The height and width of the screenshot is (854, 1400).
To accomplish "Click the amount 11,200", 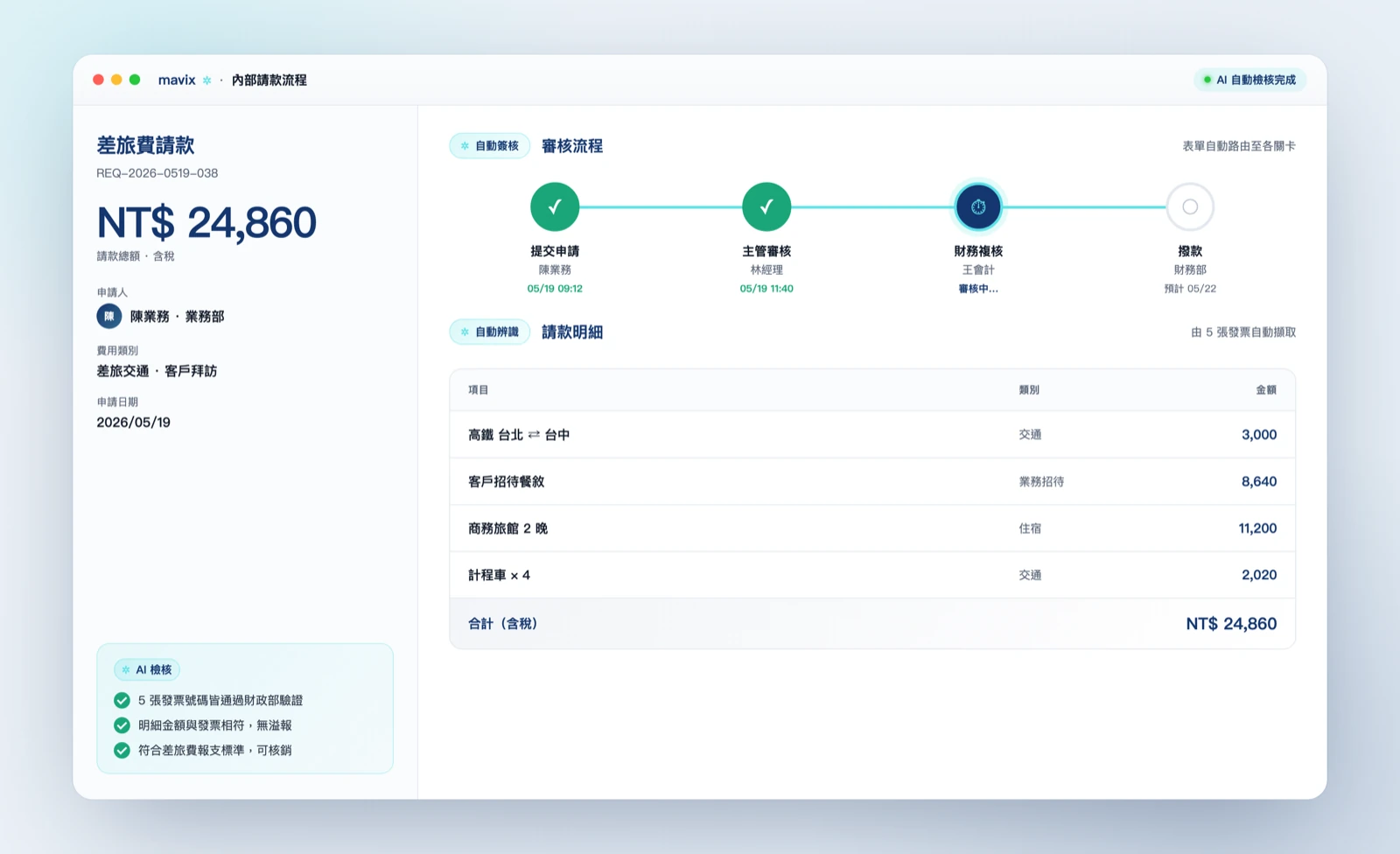I will pos(1257,528).
